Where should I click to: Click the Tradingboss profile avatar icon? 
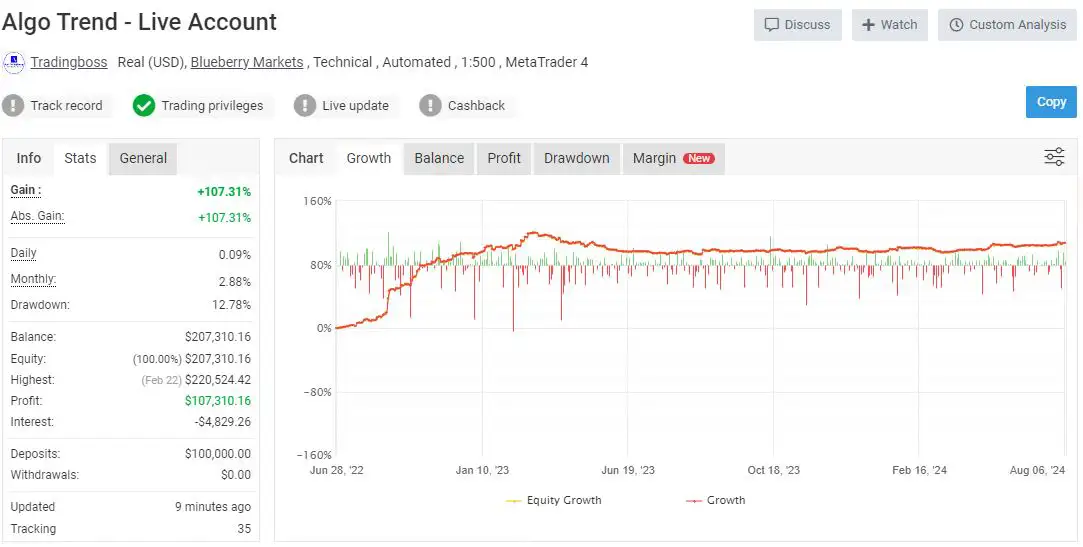pos(14,63)
